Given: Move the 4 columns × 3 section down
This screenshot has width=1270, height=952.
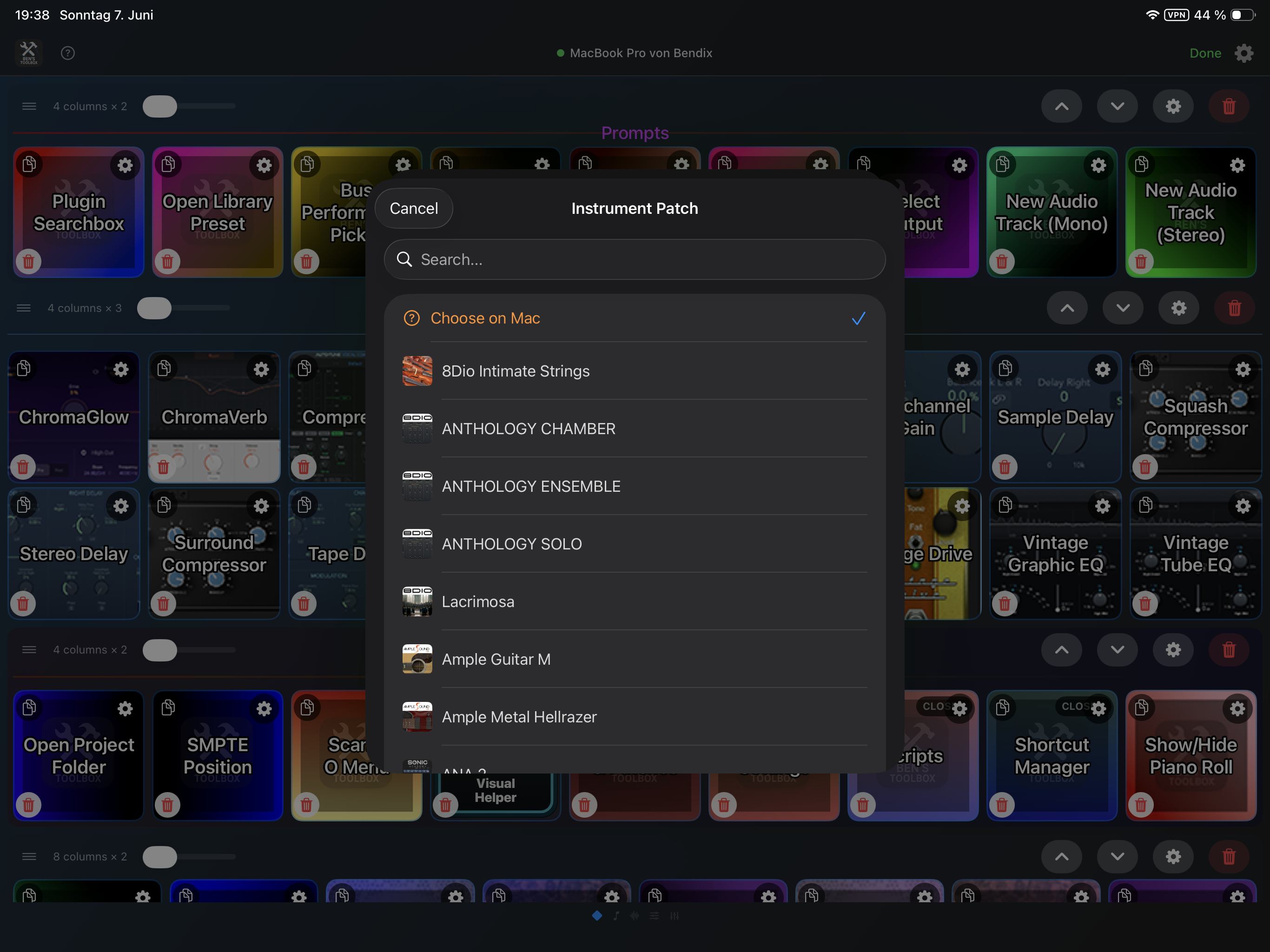Looking at the screenshot, I should click(1123, 308).
